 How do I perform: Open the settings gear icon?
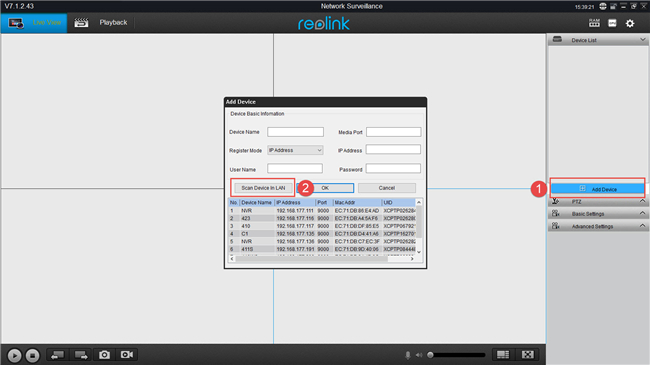[x=630, y=23]
